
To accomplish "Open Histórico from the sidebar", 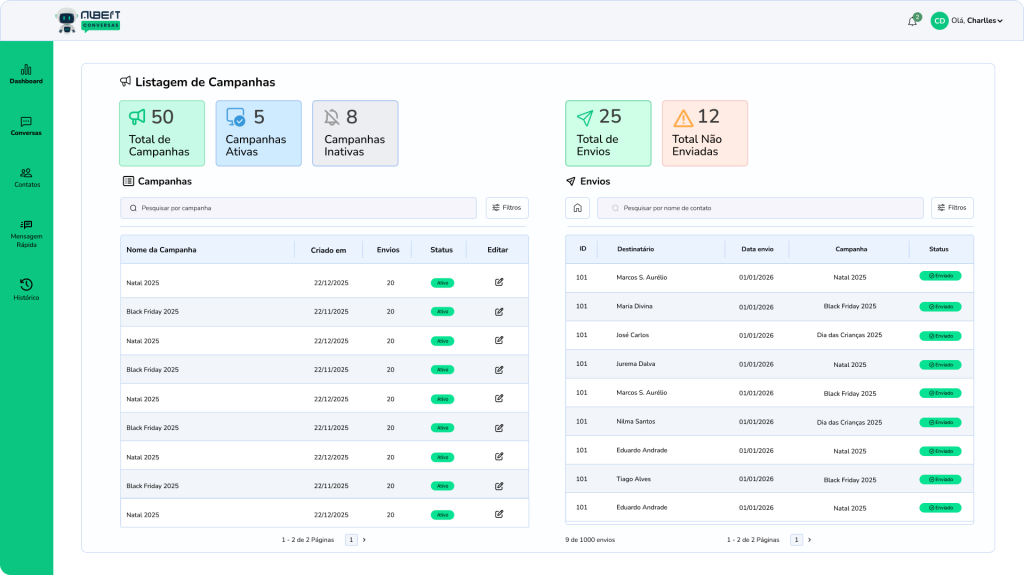I will [26, 290].
